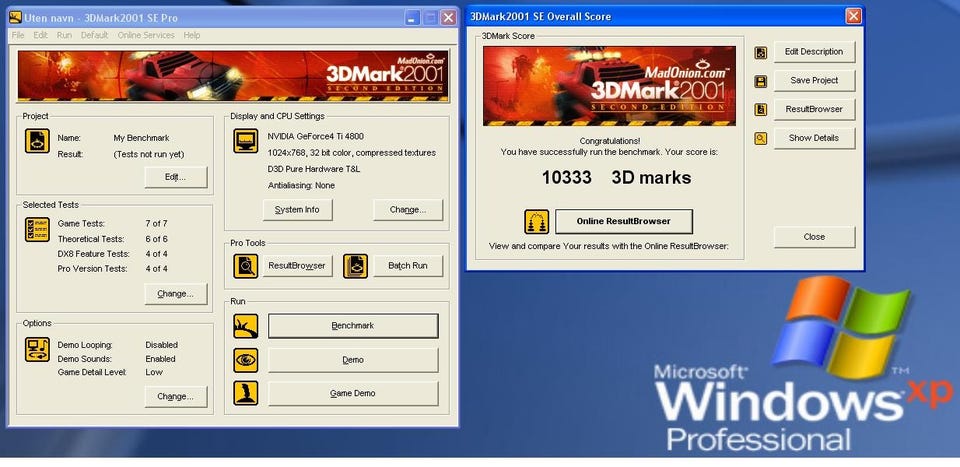Open ResultBrowser from the Overall Score window
960x467 pixels.
tap(814, 109)
